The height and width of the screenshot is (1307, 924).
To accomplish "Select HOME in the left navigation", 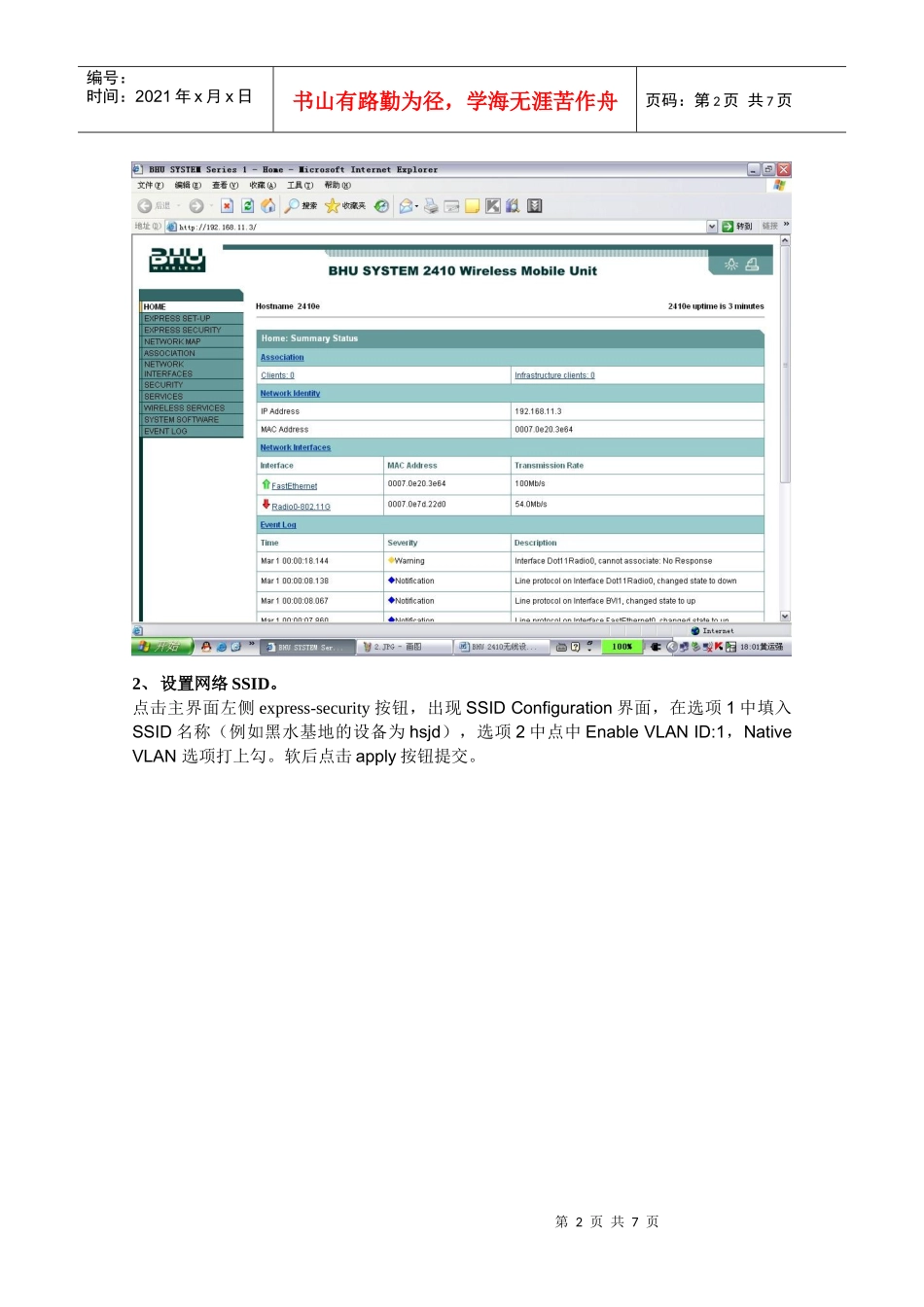I will pyautogui.click(x=193, y=306).
